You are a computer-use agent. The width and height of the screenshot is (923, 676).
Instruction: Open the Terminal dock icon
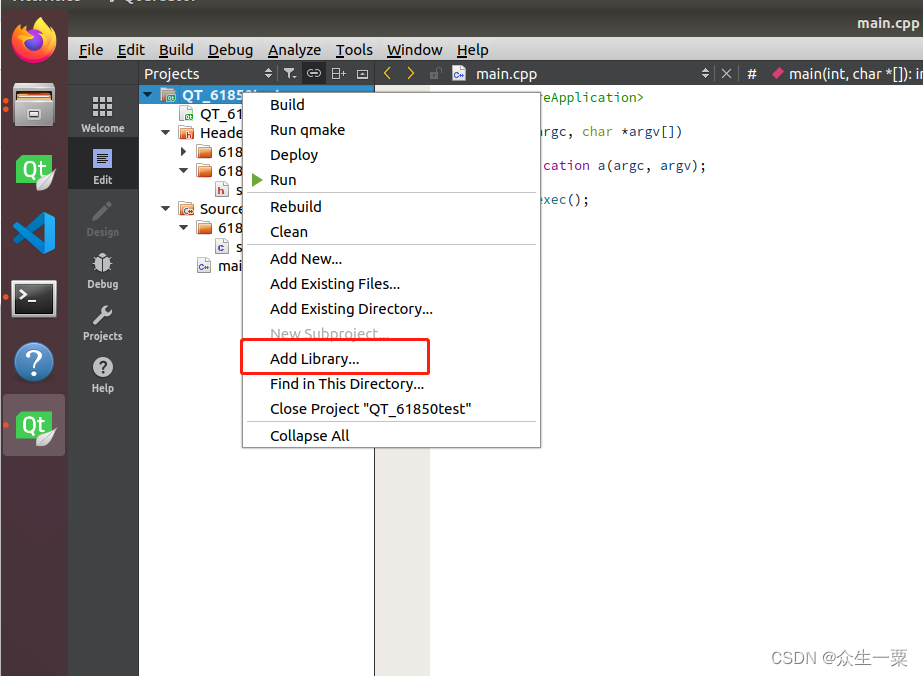pyautogui.click(x=34, y=299)
